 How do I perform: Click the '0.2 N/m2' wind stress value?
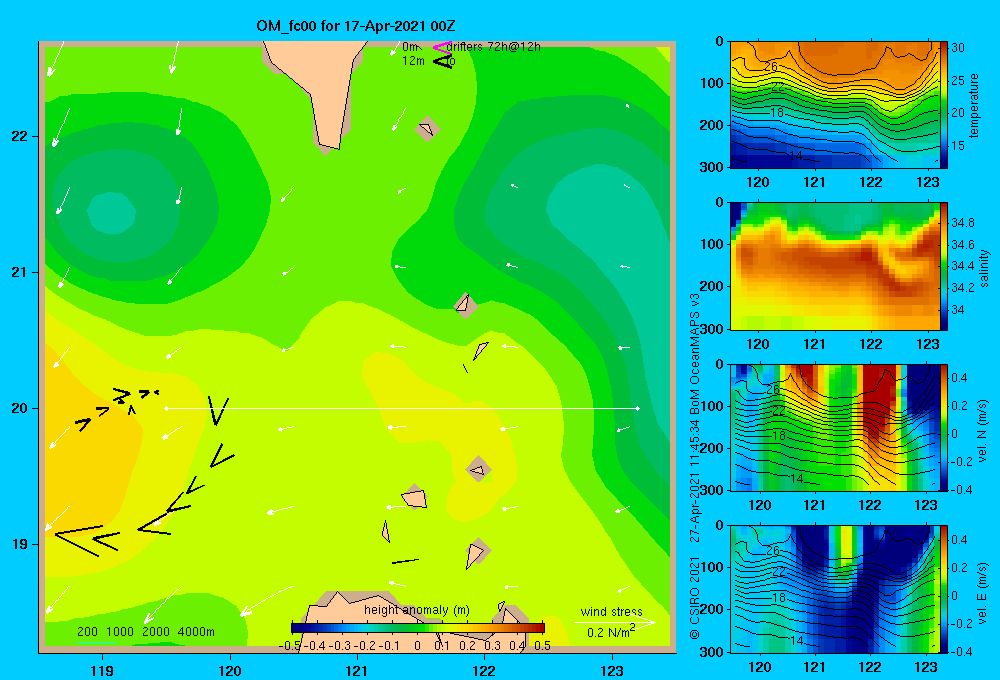611,632
